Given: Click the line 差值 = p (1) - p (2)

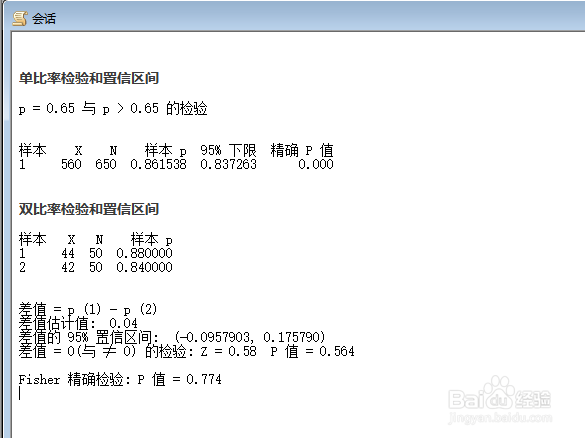Looking at the screenshot, I should coord(88,309).
